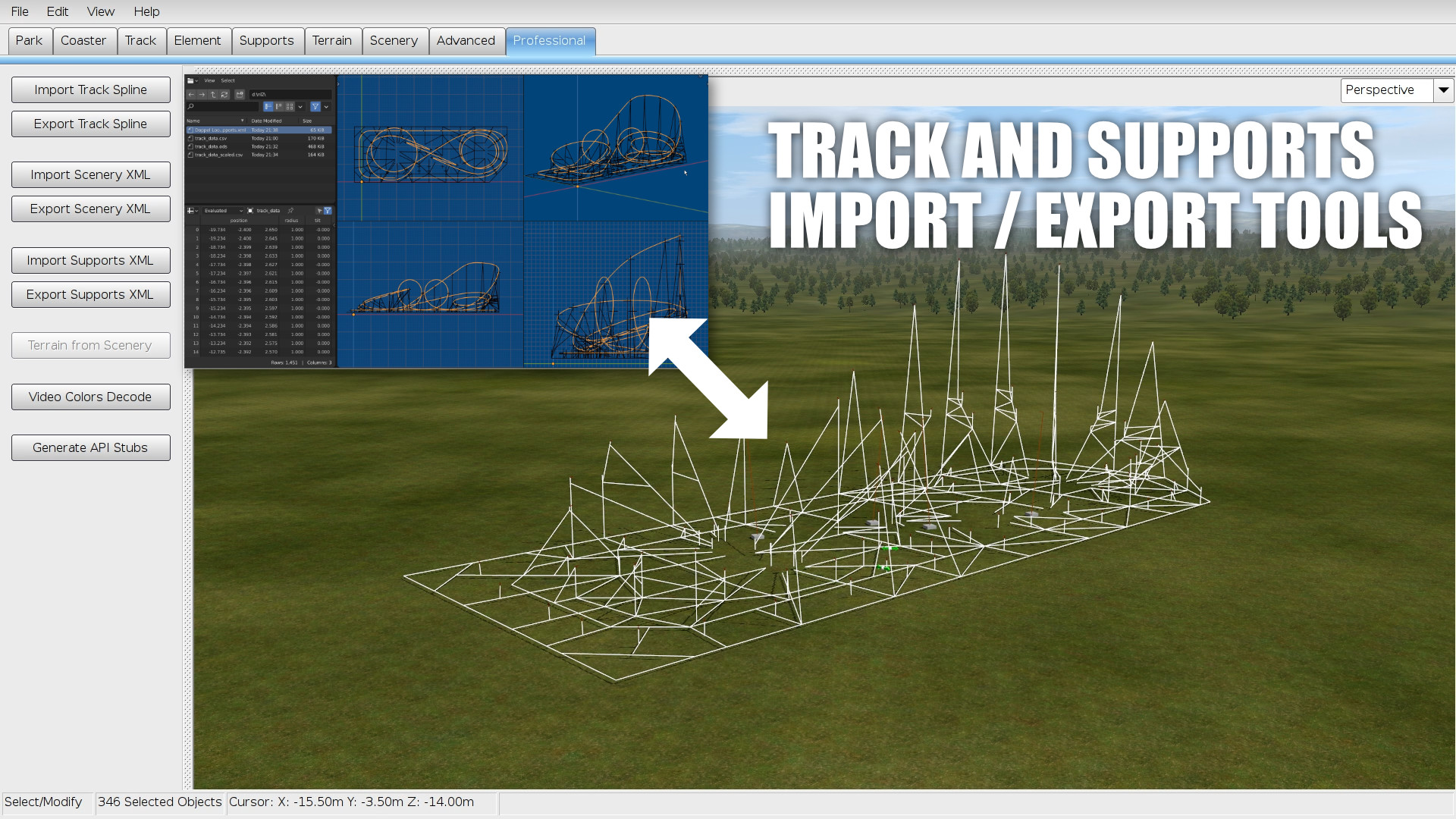This screenshot has height=819, width=1456.
Task: Select track_data.csv in the file list
Action: tap(211, 139)
